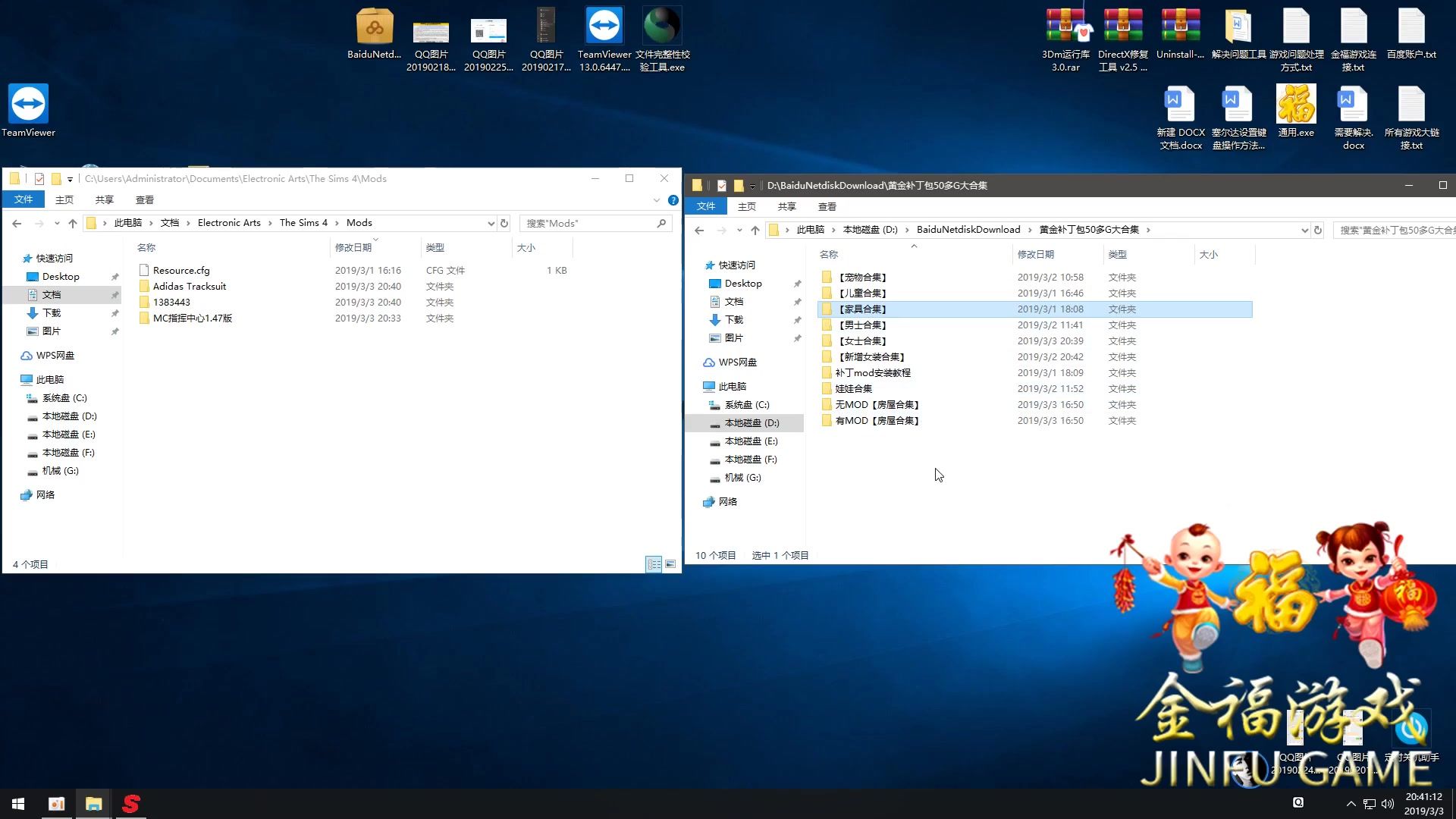This screenshot has height=819, width=1456.
Task: Select Resource.cfg file in Mods
Action: point(181,271)
